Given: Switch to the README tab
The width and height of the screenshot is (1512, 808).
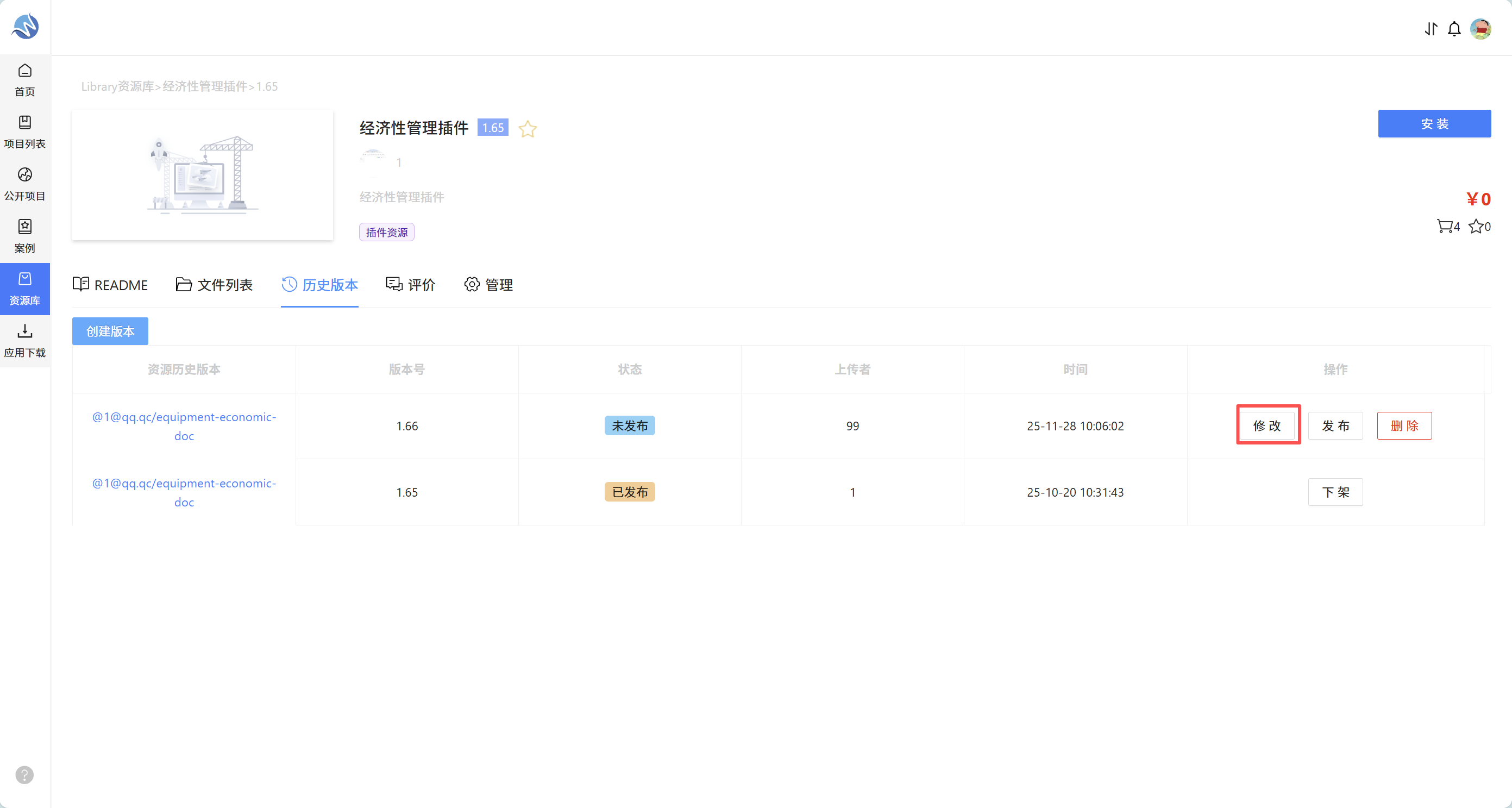Looking at the screenshot, I should tap(110, 285).
